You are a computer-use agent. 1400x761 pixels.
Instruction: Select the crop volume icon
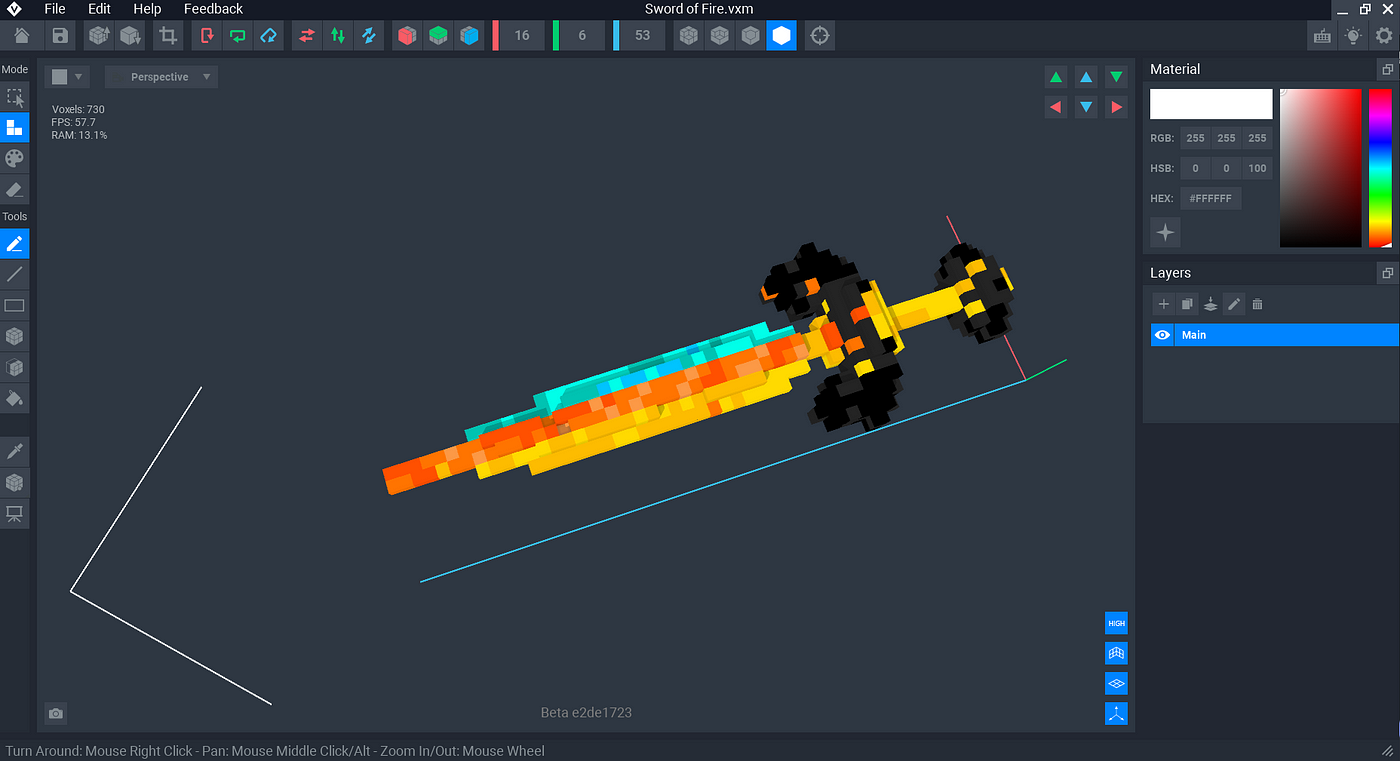[168, 36]
